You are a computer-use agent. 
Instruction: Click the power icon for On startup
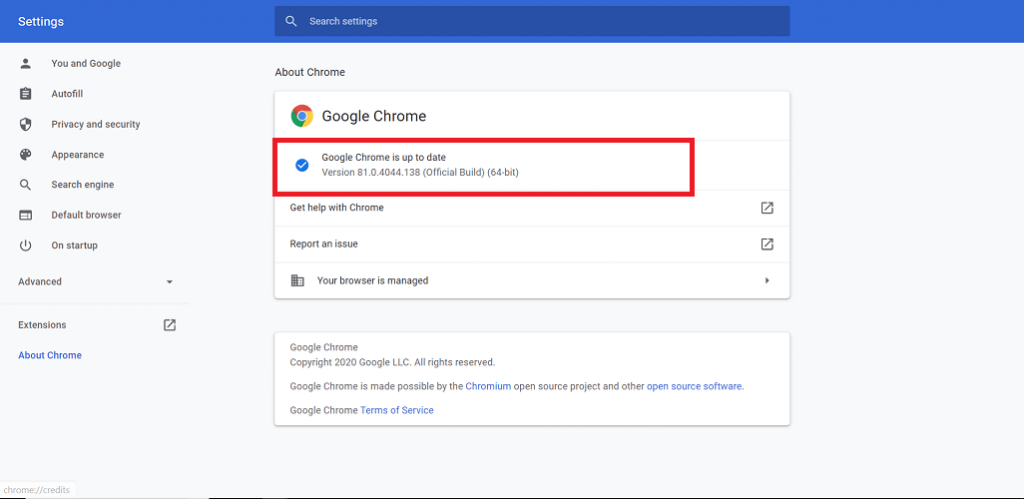pos(25,246)
